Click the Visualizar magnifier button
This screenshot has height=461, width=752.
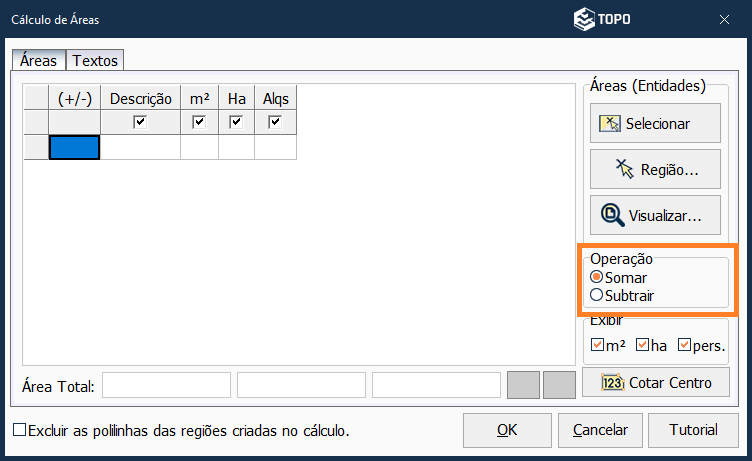(x=645, y=215)
